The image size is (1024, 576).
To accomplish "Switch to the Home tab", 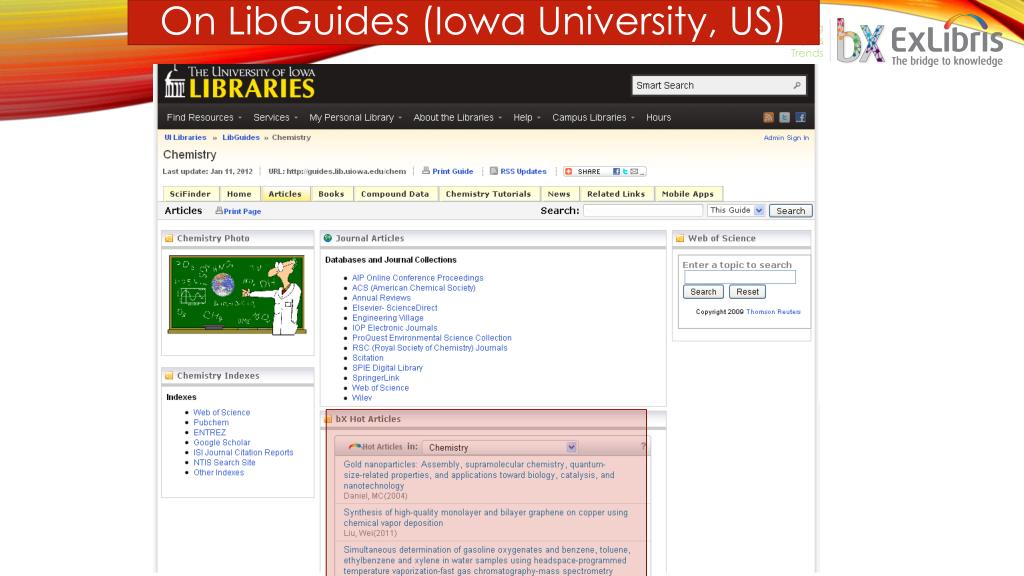I will tap(239, 194).
